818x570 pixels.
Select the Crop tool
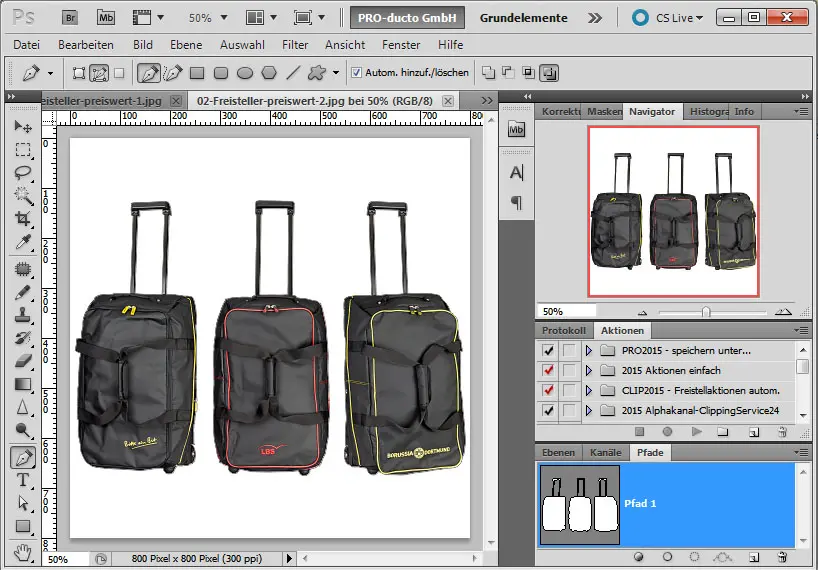click(22, 219)
